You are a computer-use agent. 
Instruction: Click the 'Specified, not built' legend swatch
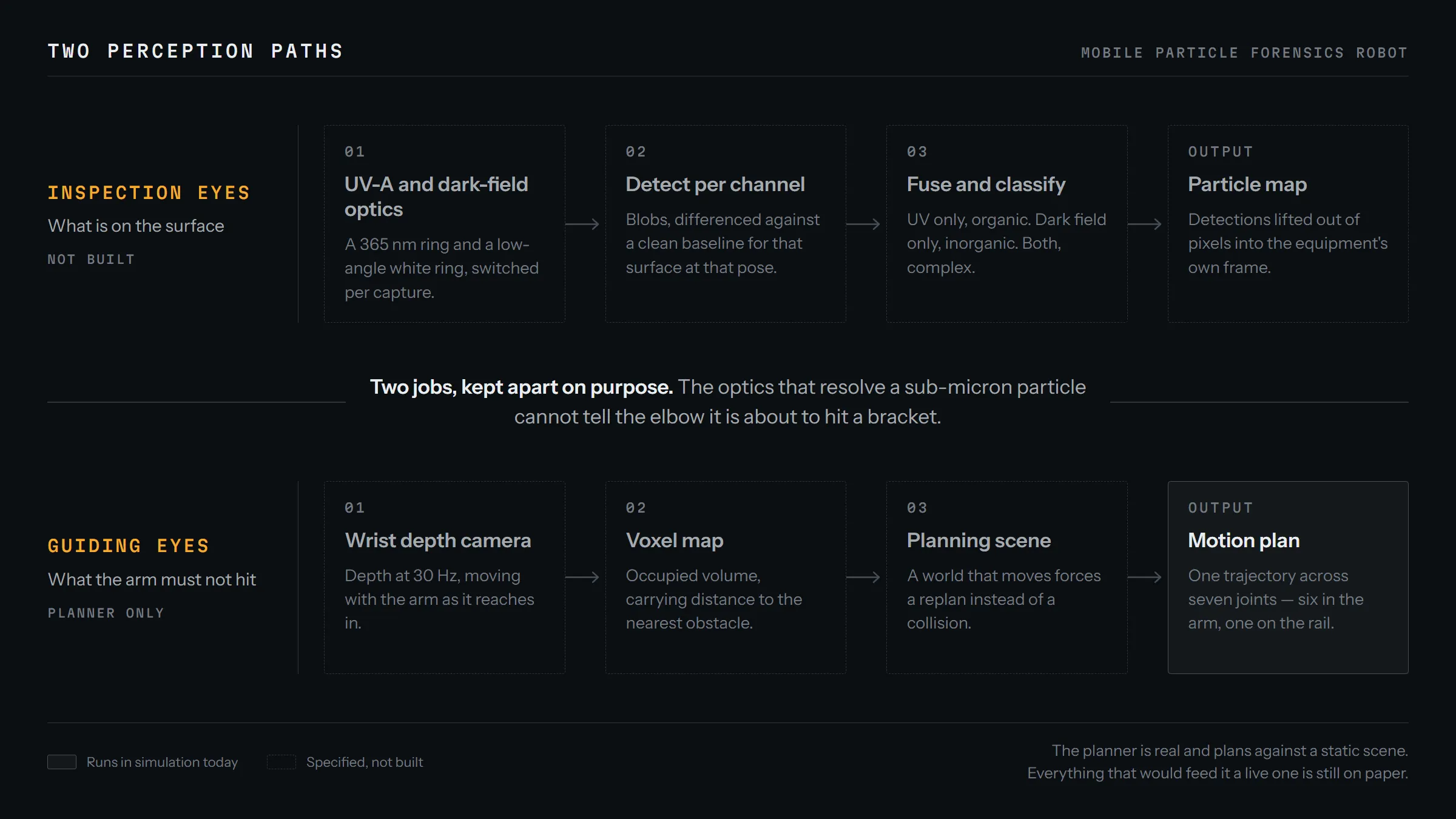[x=281, y=762]
